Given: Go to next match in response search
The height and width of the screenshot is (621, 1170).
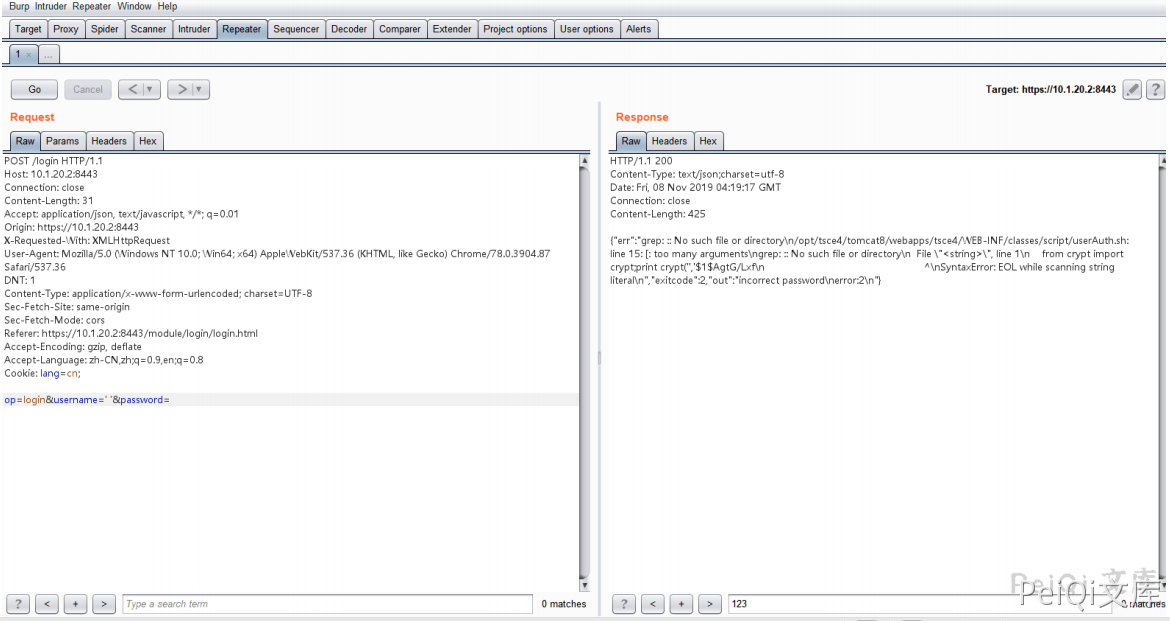Looking at the screenshot, I should pos(710,604).
